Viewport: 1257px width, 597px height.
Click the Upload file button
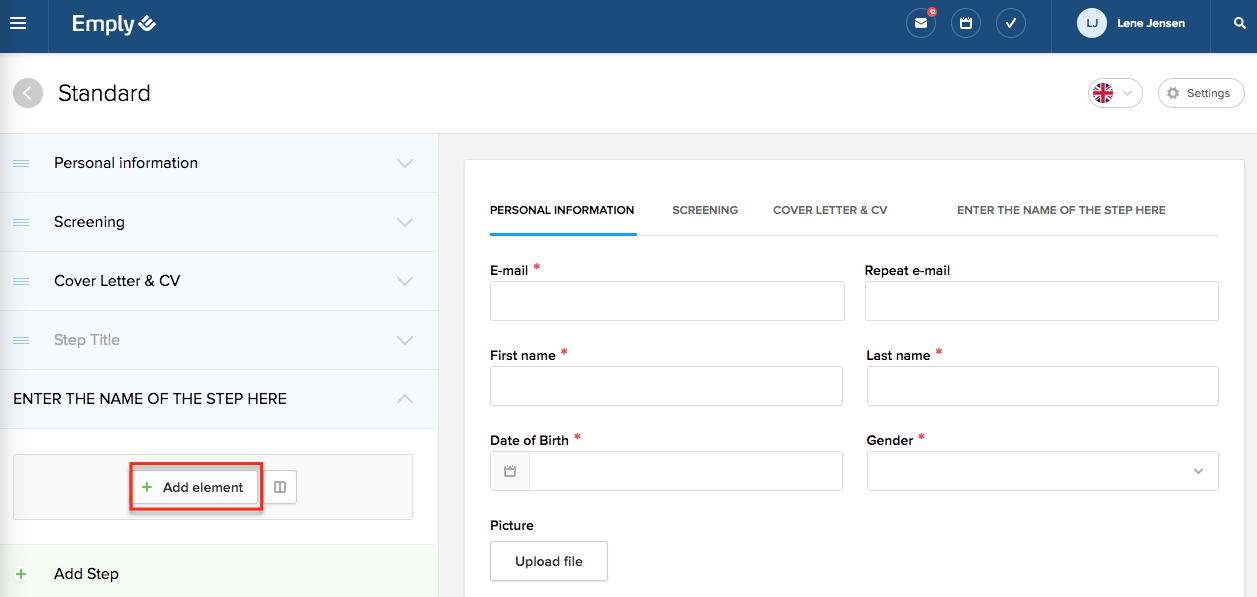549,561
